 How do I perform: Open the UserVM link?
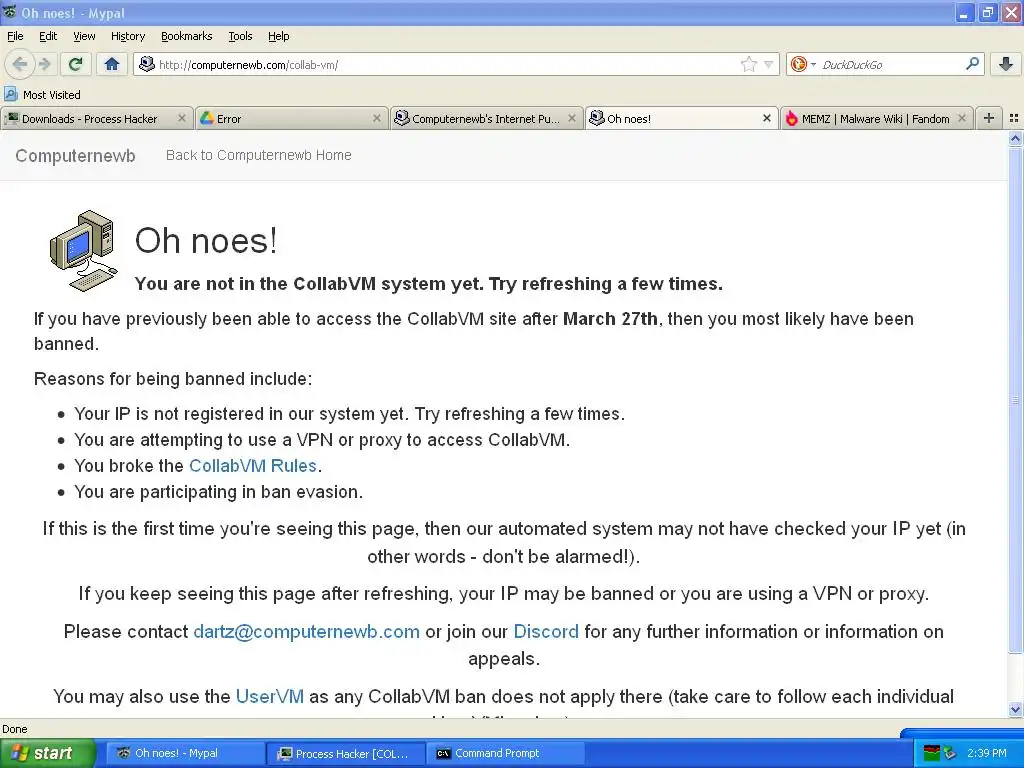(270, 696)
